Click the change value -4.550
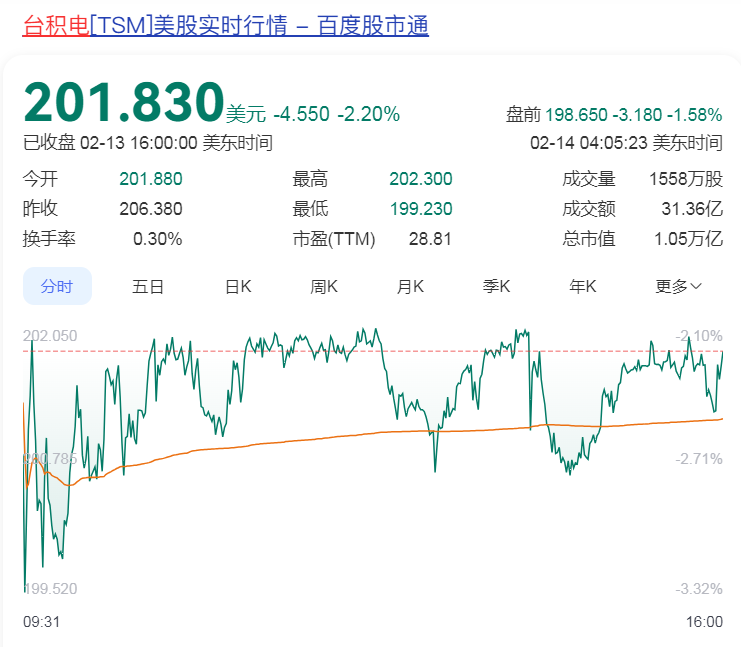This screenshot has height=647, width=741. (x=302, y=114)
